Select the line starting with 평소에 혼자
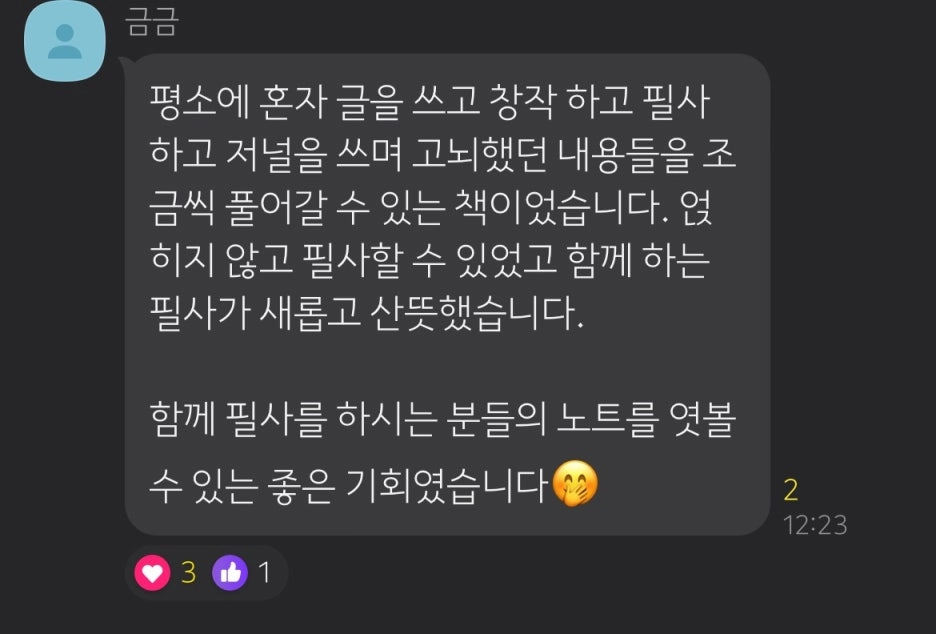The height and width of the screenshot is (634, 936). click(x=430, y=101)
